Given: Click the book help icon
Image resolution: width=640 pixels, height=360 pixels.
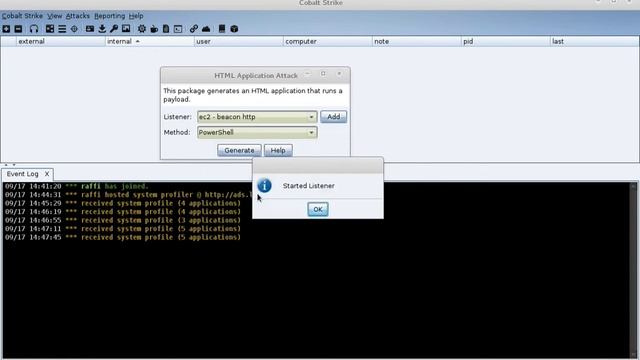Looking at the screenshot, I should coord(222,29).
